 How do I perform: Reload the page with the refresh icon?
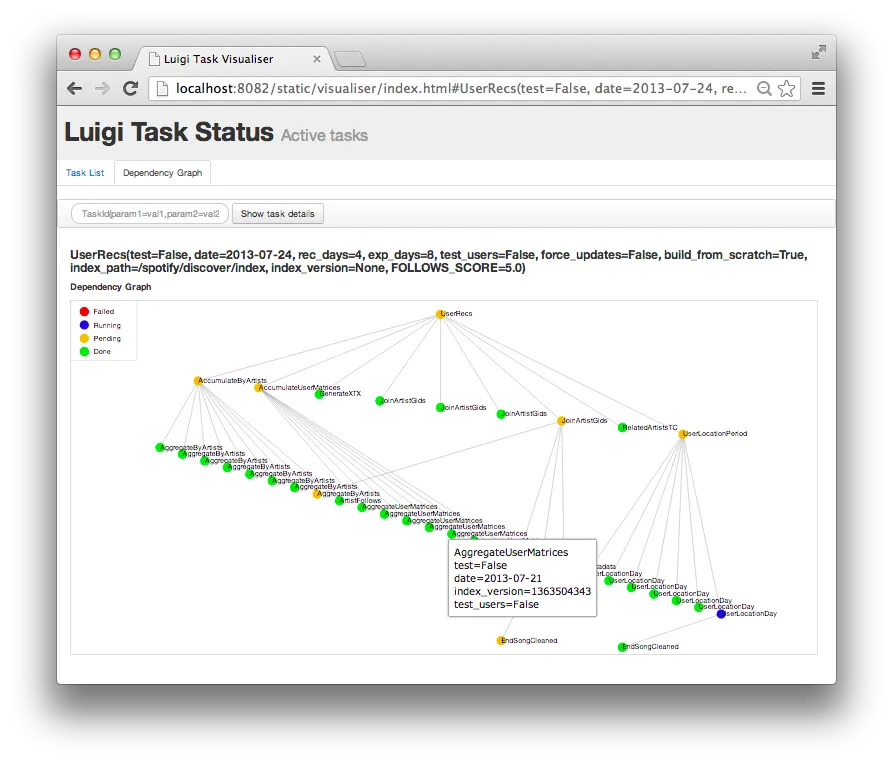tap(130, 88)
